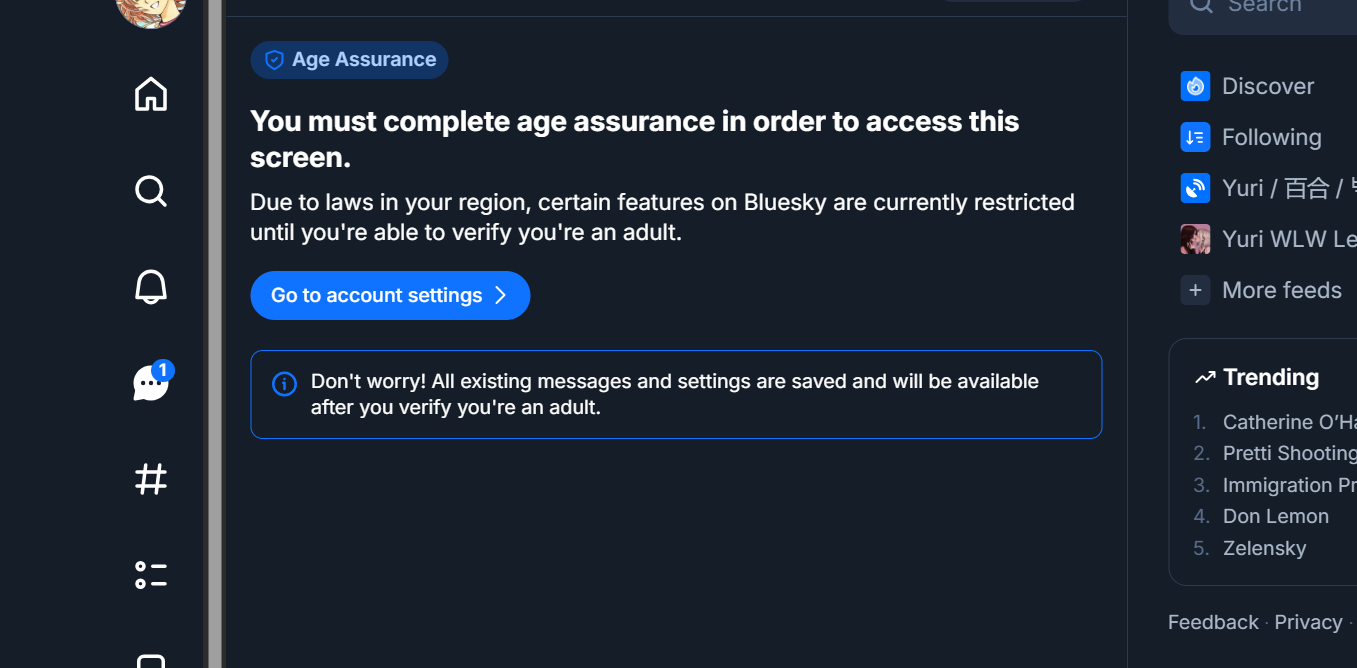Screen dimensions: 1357x668
Task: Click the Age Assurance badge
Action: click(x=350, y=60)
